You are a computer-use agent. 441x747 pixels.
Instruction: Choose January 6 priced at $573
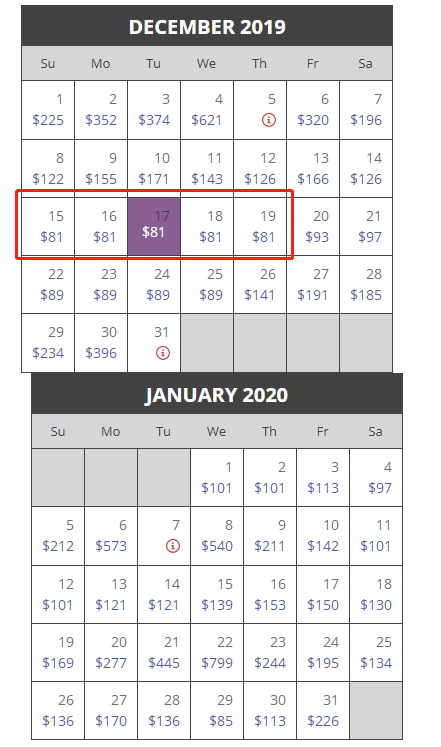(111, 536)
